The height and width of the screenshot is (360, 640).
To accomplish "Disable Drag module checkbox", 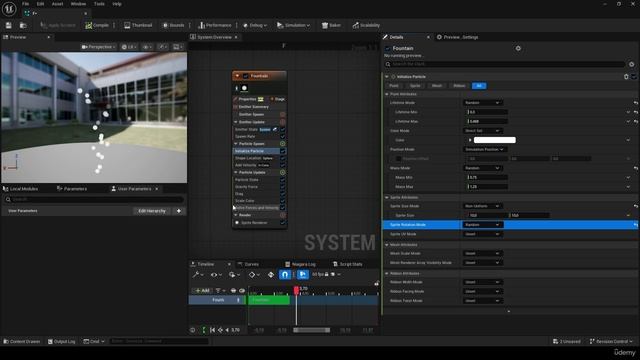I will [x=282, y=193].
